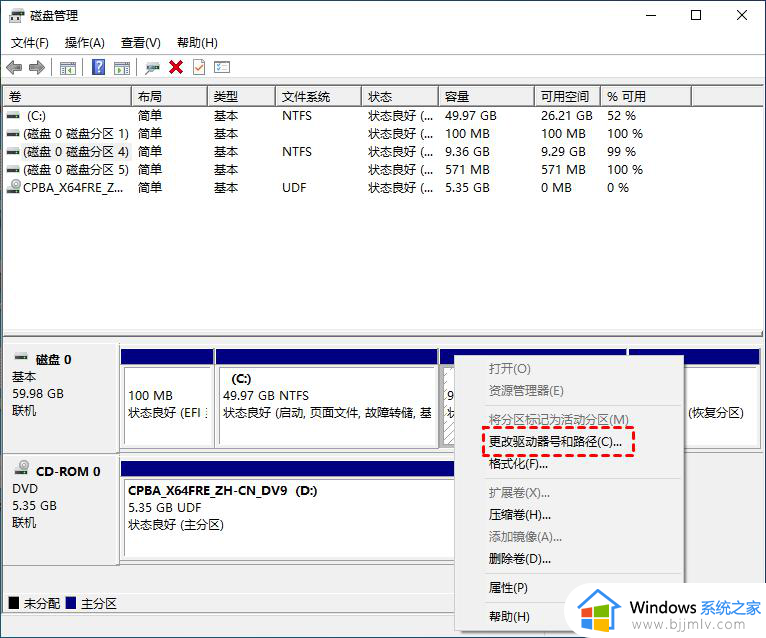Choose 格式化(F)... from context menu

[x=518, y=464]
